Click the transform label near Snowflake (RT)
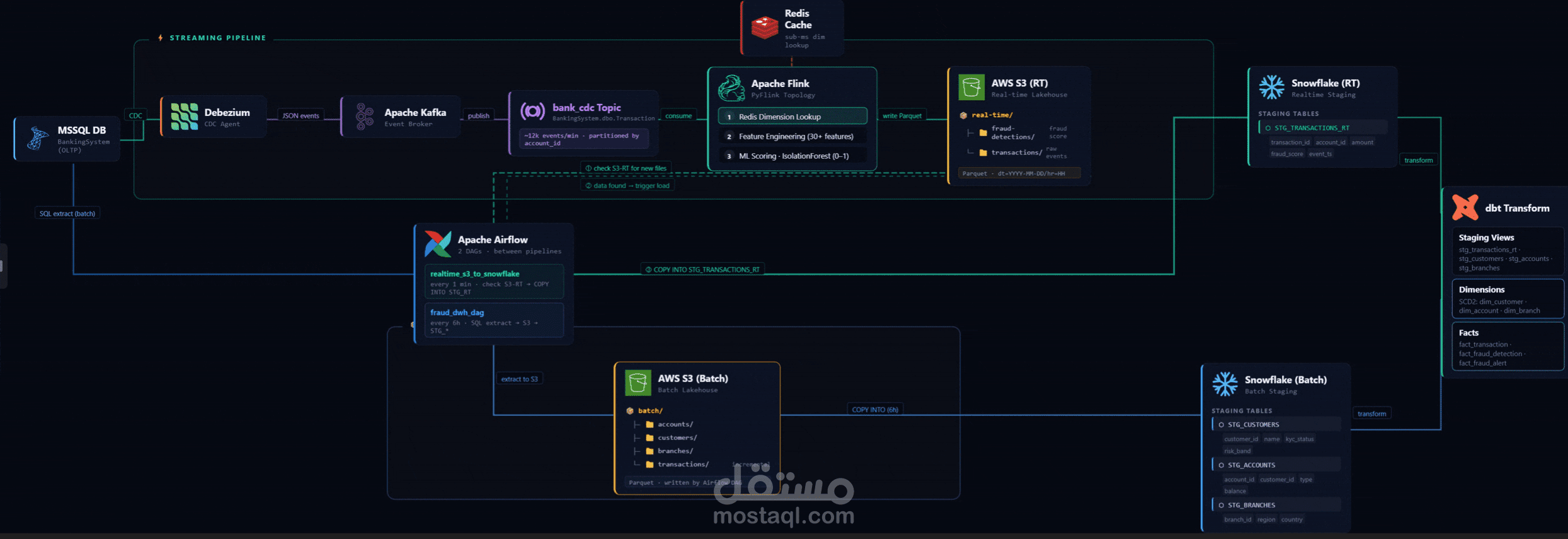This screenshot has width=1568, height=539. (x=1418, y=160)
